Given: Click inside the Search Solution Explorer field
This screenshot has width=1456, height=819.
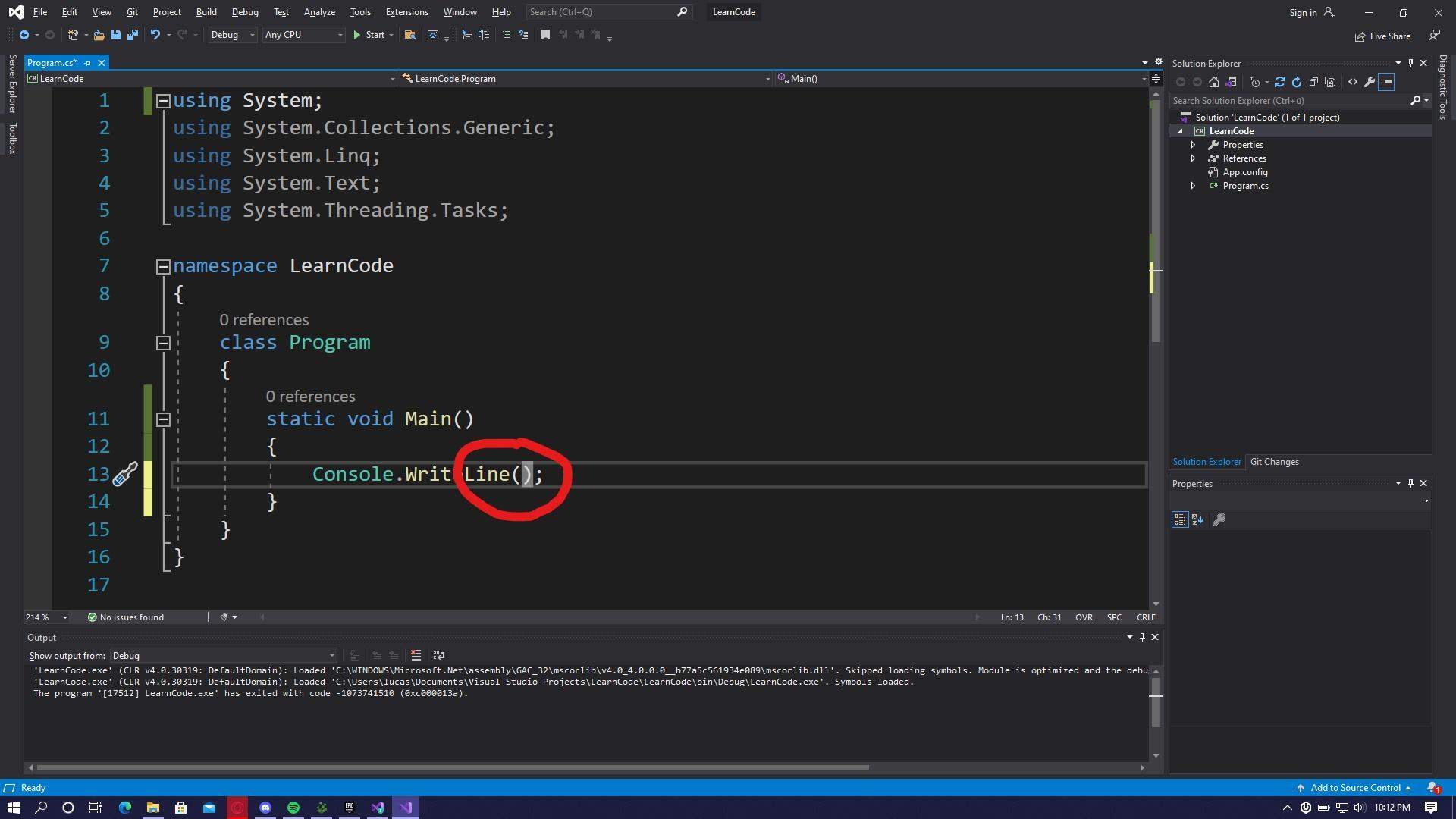Looking at the screenshot, I should 1289,100.
